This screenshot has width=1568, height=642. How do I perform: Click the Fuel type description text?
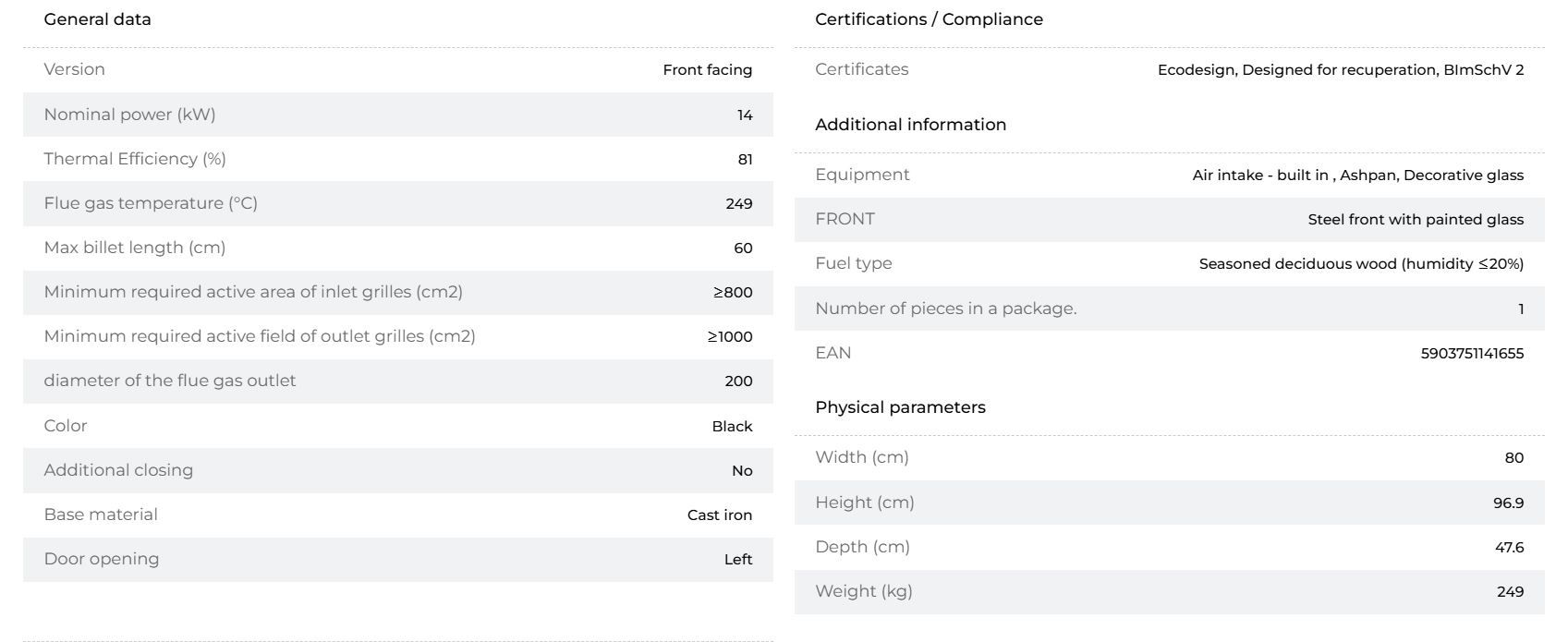tap(1361, 264)
